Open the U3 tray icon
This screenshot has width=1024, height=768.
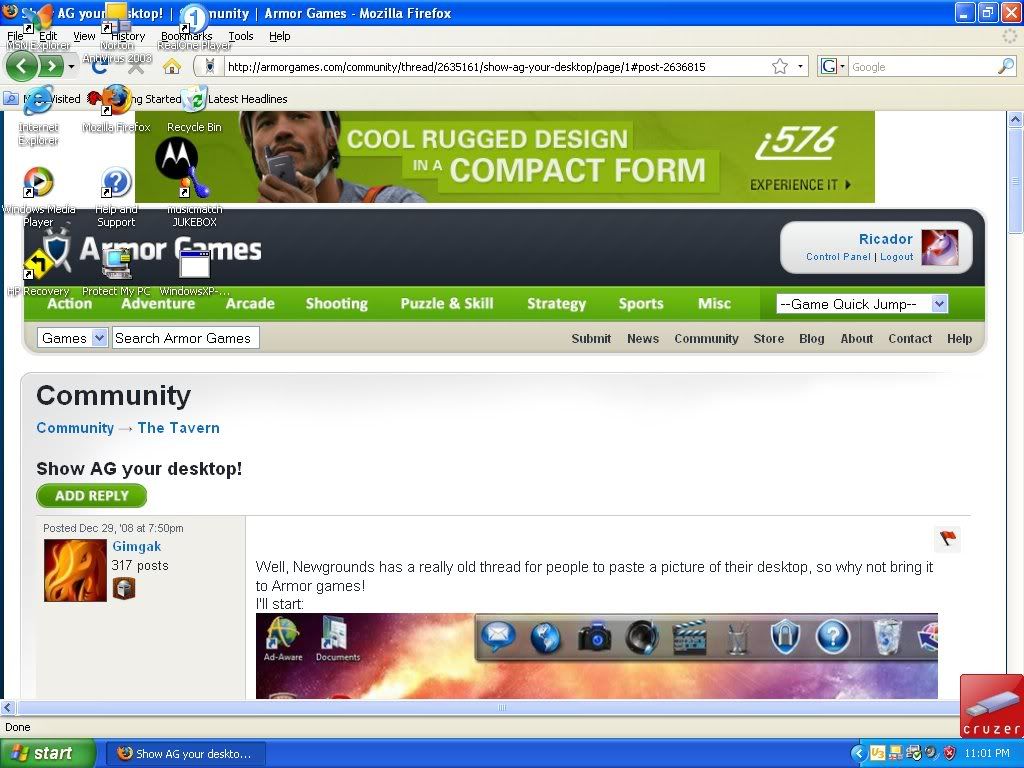878,753
